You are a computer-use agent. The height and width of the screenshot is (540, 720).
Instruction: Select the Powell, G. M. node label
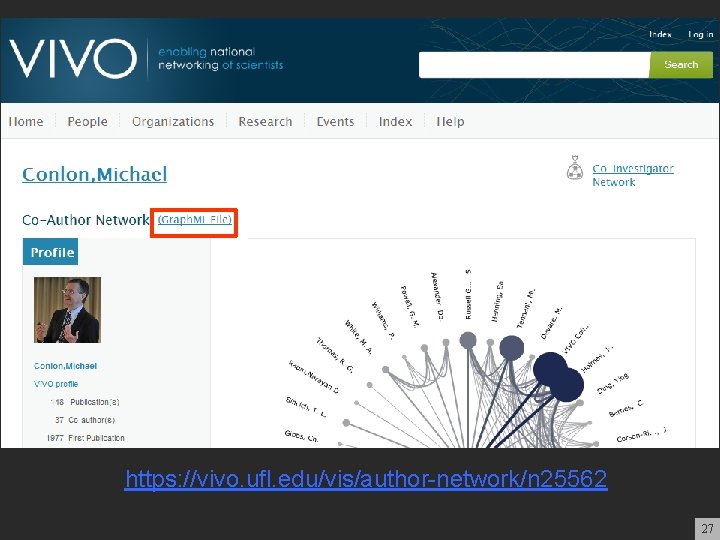click(x=410, y=306)
